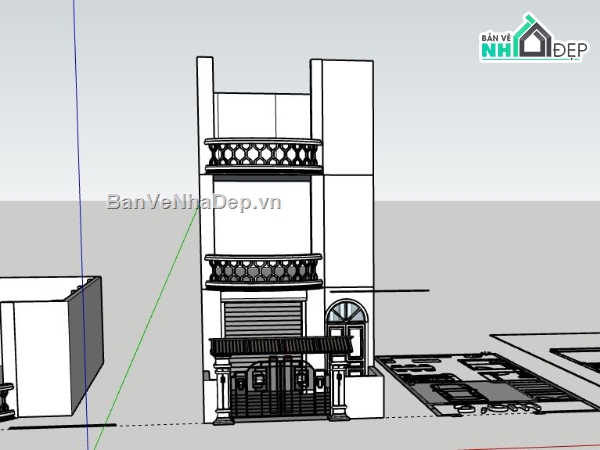Image resolution: width=600 pixels, height=450 pixels.
Task: Click the garage roller shutter door
Action: pyautogui.click(x=263, y=320)
